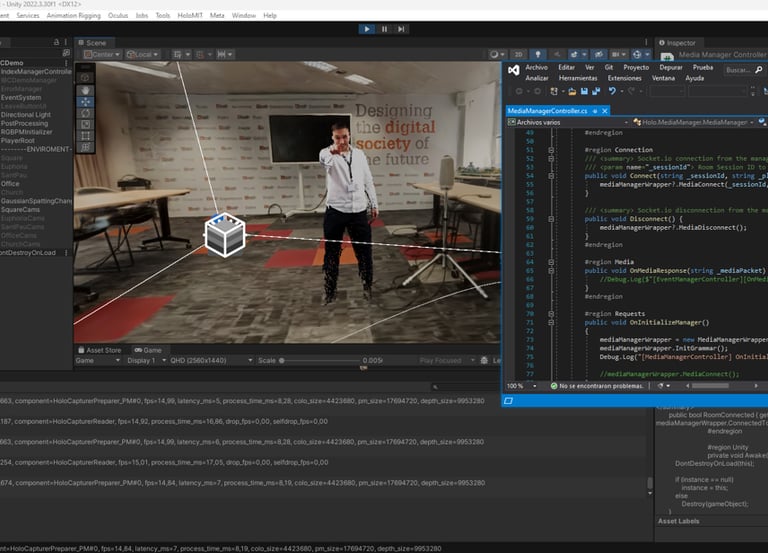Viewport: 768px width, 553px height.
Task: Collapse Media region at line 64
Action: (551, 262)
